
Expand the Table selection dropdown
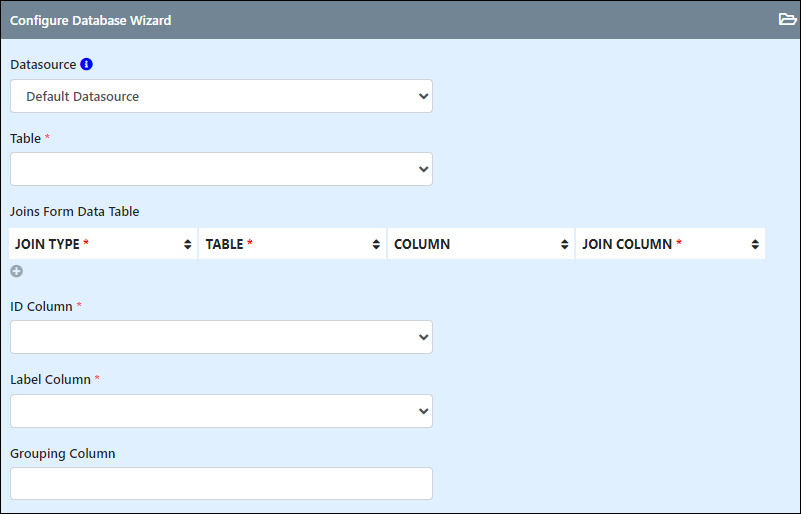pos(221,169)
